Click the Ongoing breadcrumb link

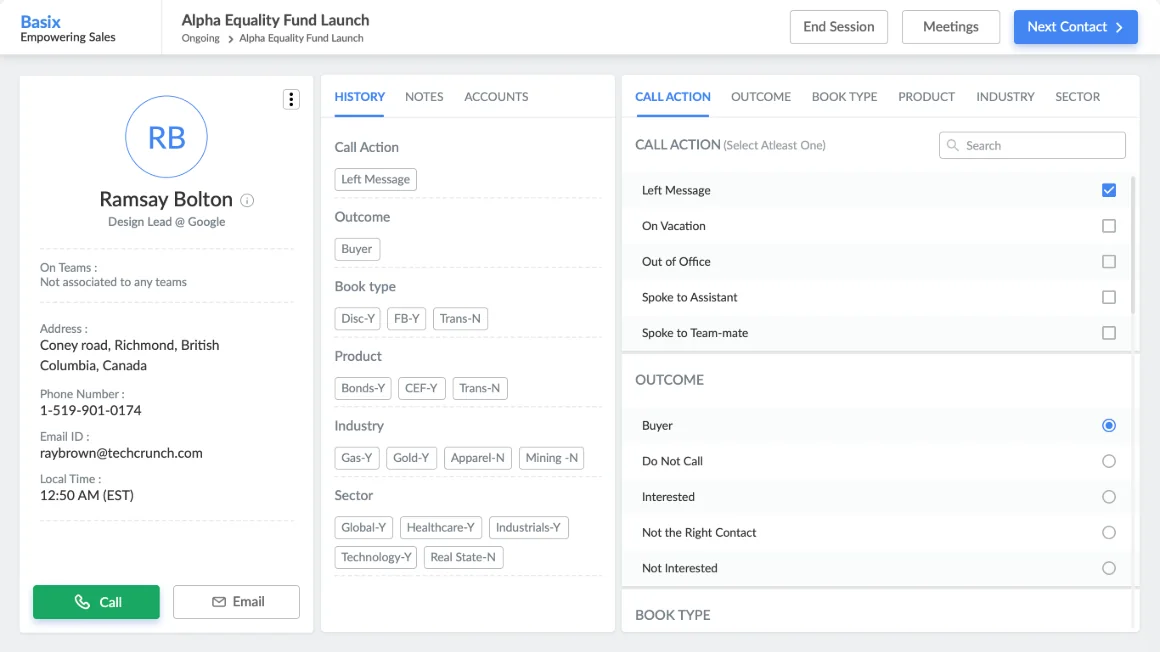[200, 38]
